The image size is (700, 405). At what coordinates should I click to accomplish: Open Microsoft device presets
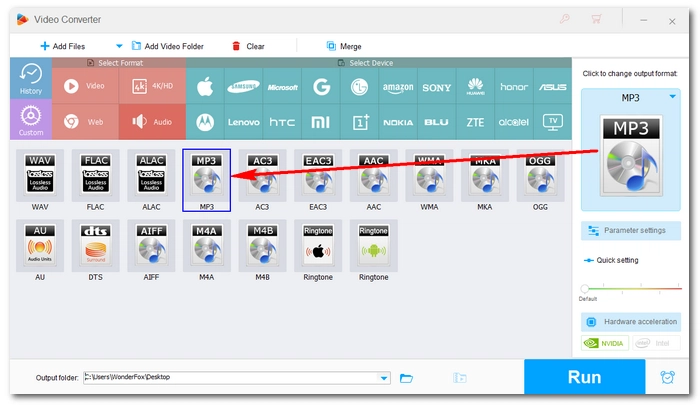click(282, 86)
